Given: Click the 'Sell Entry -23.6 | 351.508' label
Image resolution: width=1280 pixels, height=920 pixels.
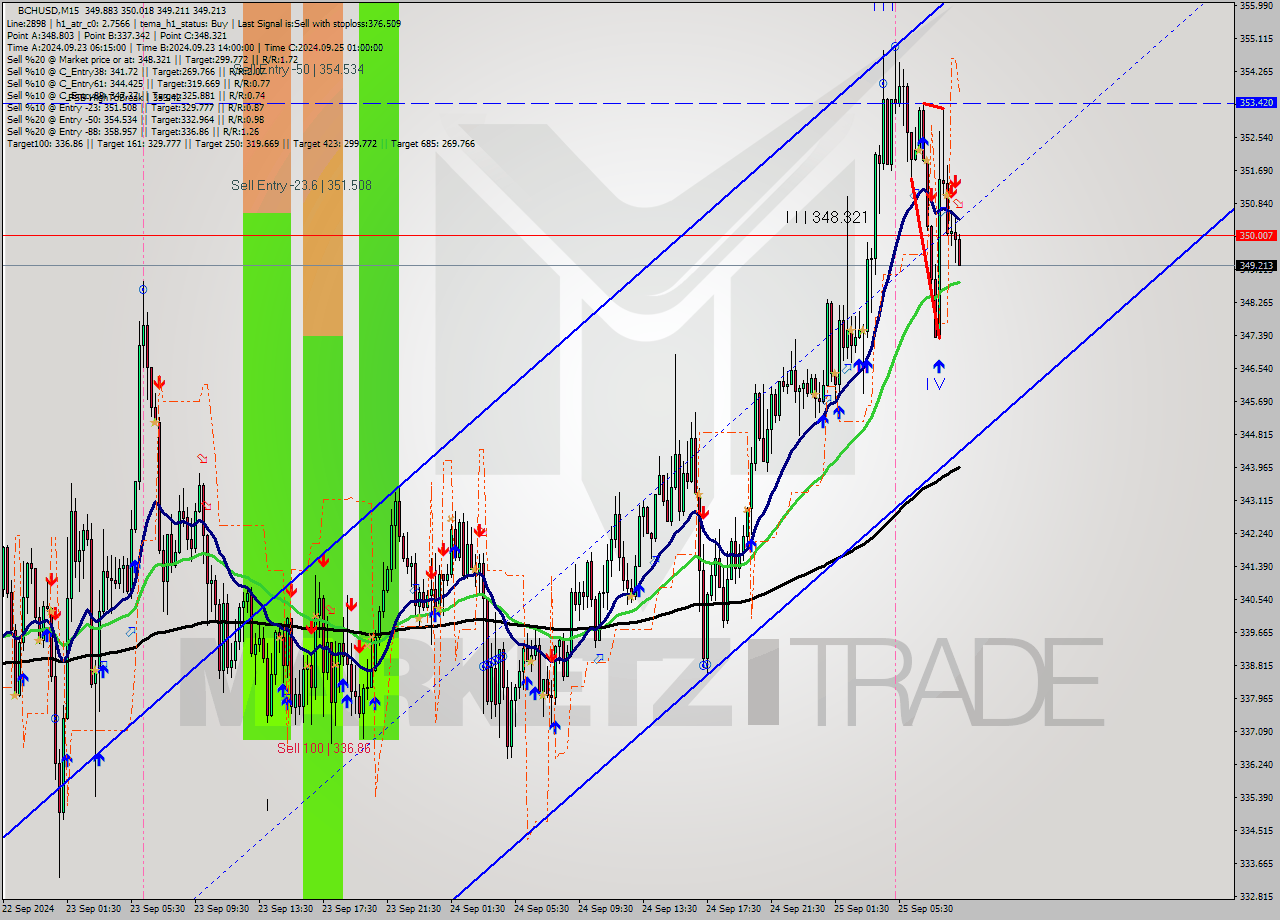Looking at the screenshot, I should pos(301,185).
